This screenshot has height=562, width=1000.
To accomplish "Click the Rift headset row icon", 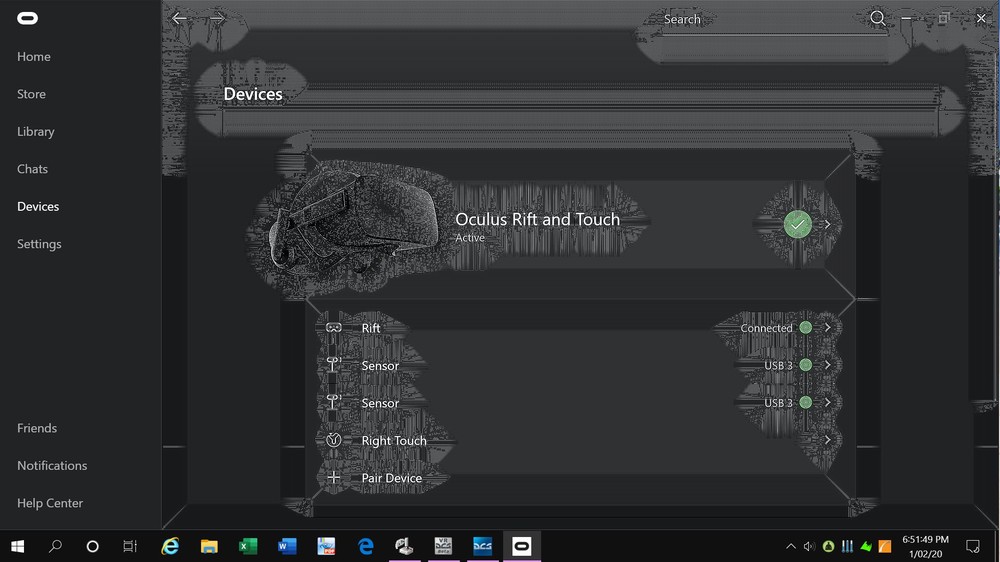I will (334, 328).
